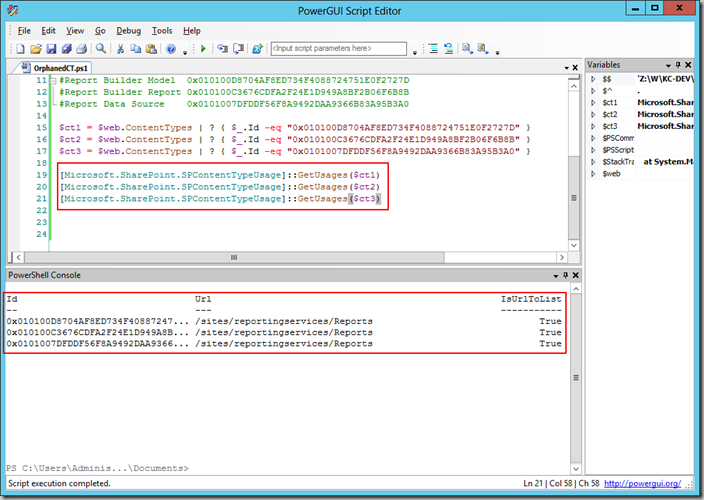Toggle auto-hide pin on PowerShell Console panel
The height and width of the screenshot is (500, 704).
(x=566, y=275)
